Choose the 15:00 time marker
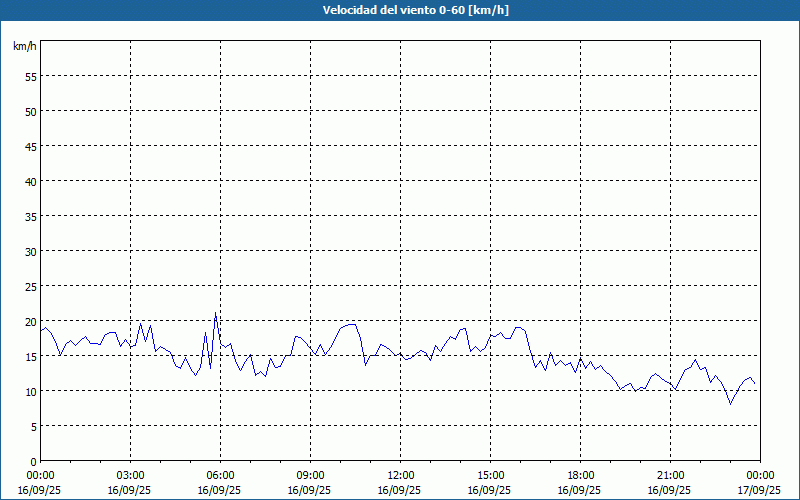 pos(490,475)
